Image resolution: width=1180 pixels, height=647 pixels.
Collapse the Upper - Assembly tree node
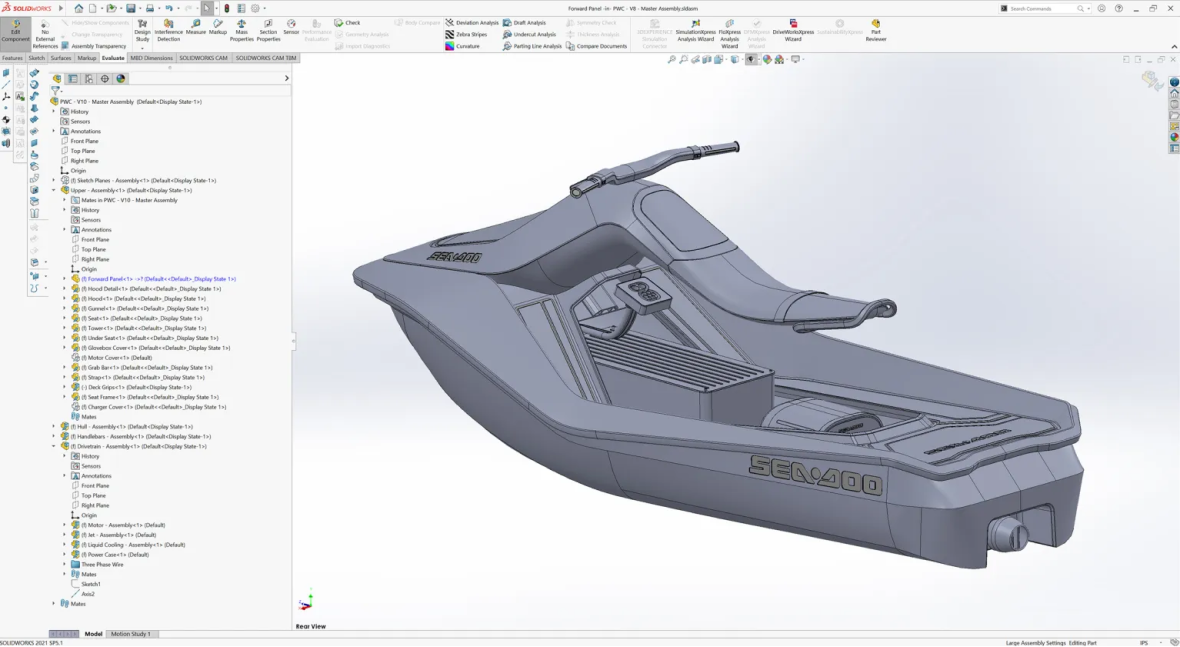click(x=54, y=190)
